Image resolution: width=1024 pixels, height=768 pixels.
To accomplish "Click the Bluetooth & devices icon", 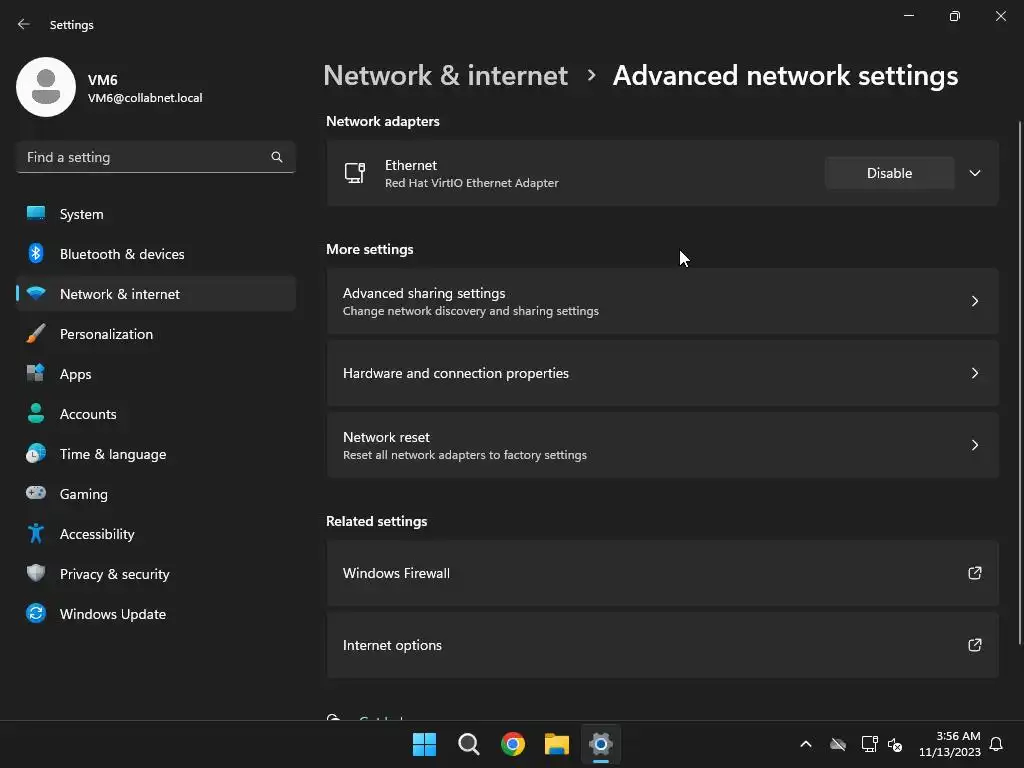I will tap(36, 254).
